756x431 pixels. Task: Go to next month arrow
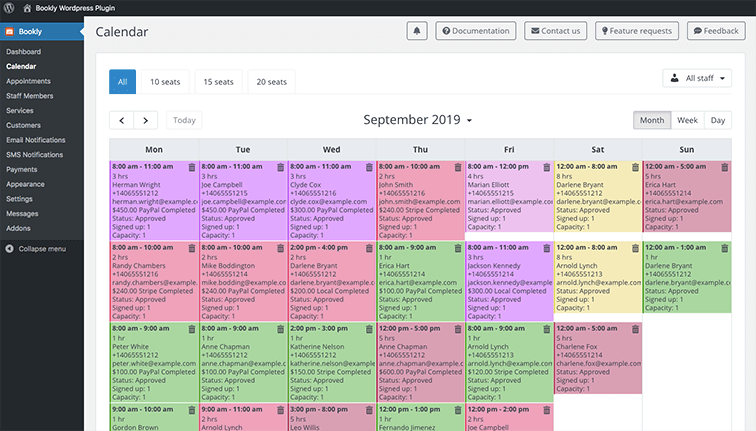coord(146,120)
